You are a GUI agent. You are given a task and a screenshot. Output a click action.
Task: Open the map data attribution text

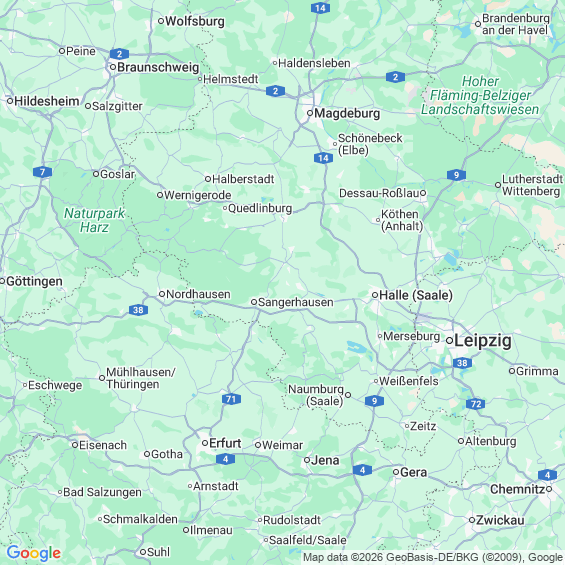(x=433, y=557)
